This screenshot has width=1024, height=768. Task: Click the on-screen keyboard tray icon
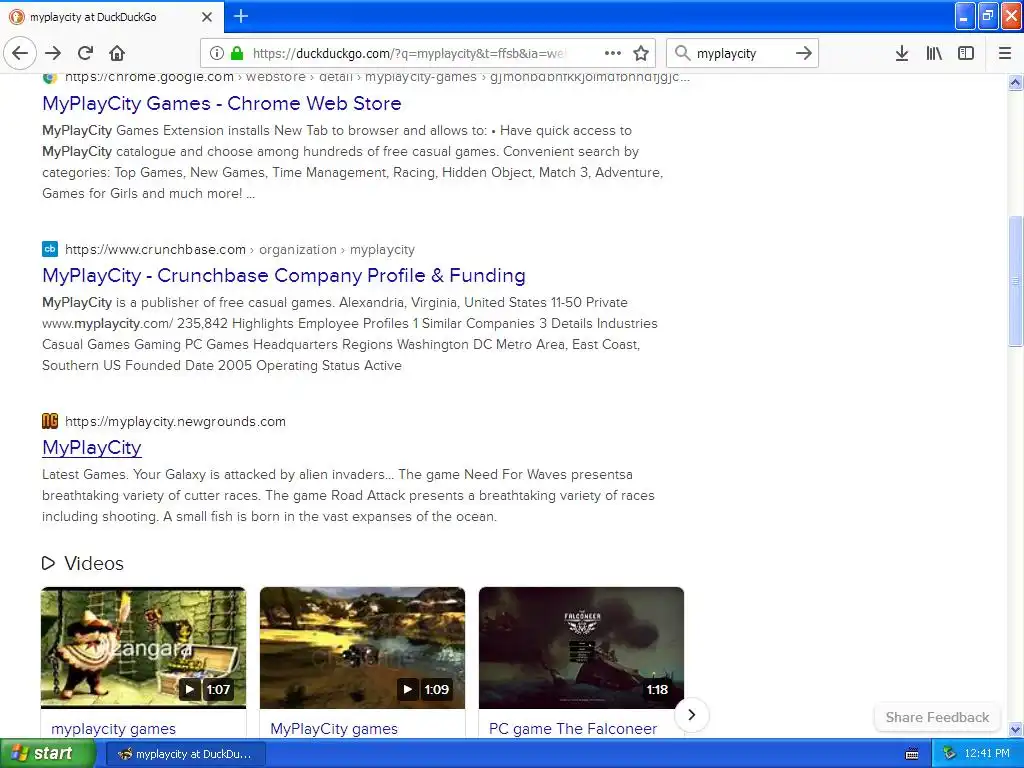[x=912, y=754]
